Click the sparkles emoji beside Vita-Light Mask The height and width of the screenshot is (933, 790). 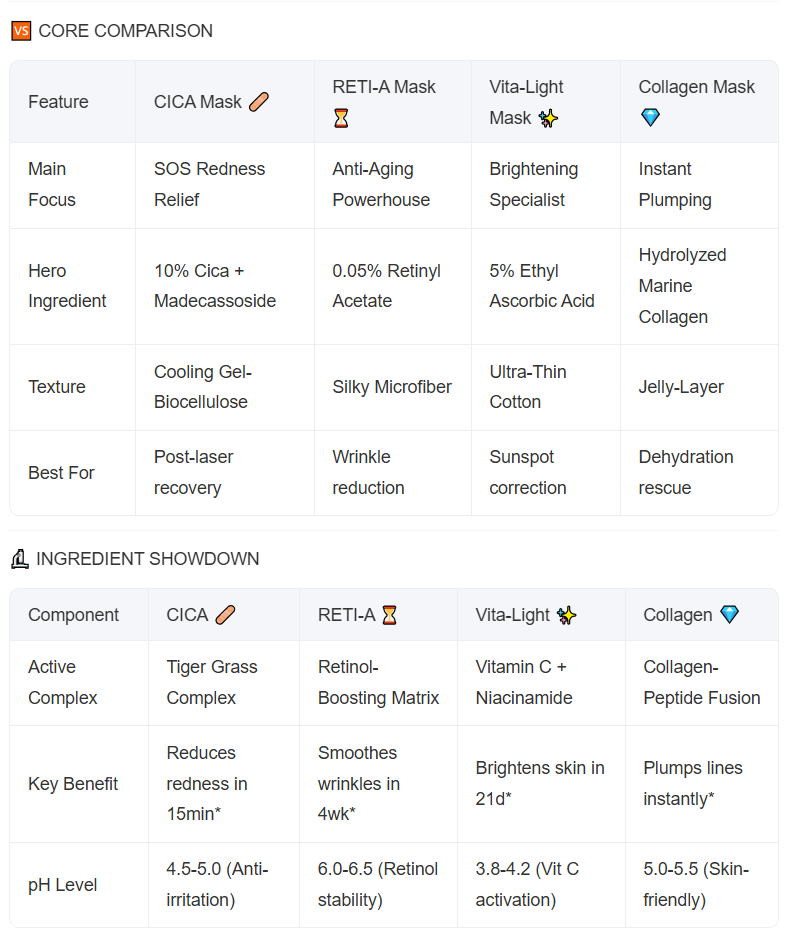tap(548, 118)
